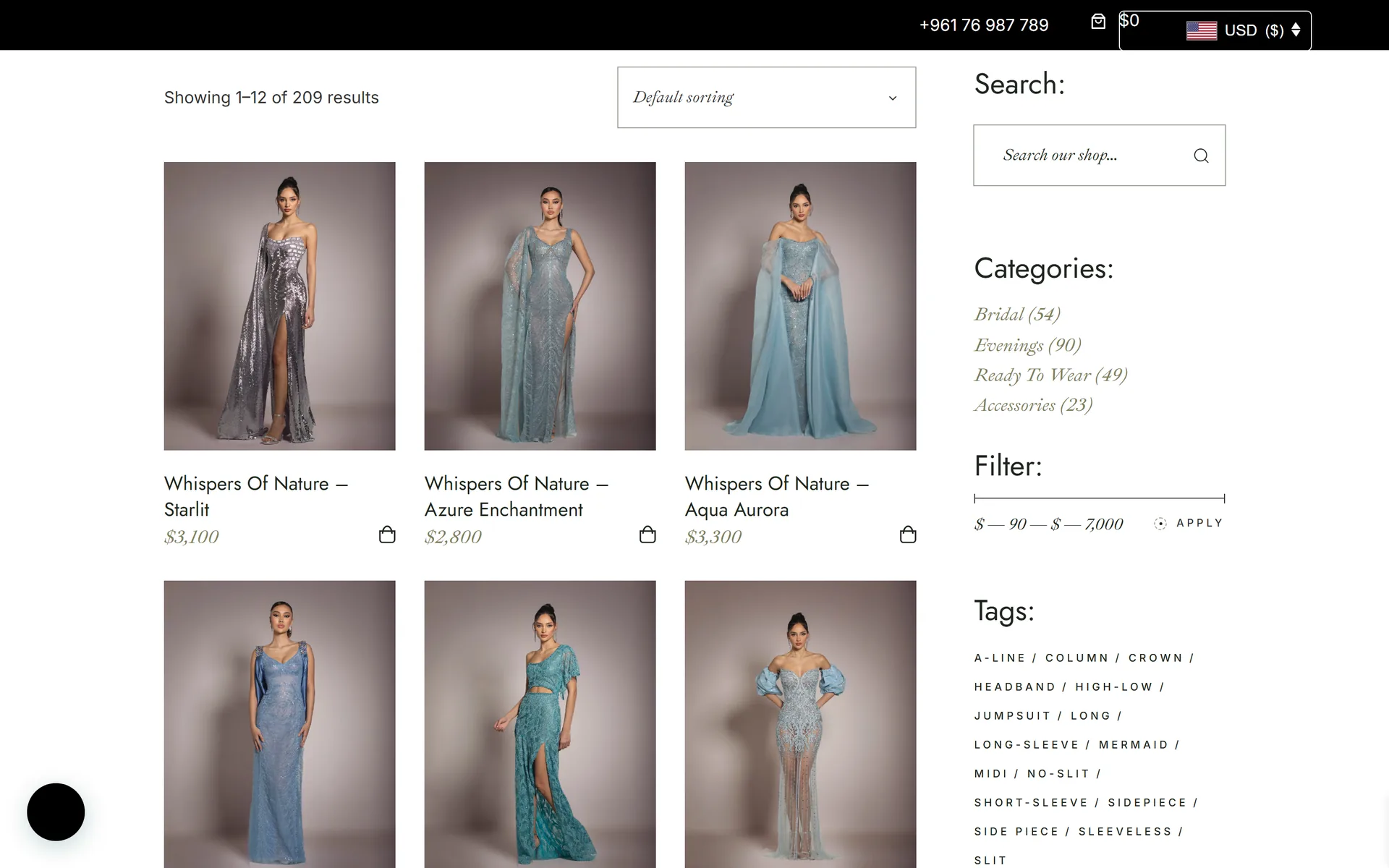Open the Accessories (23) category
This screenshot has width=1389, height=868.
pos(1033,405)
